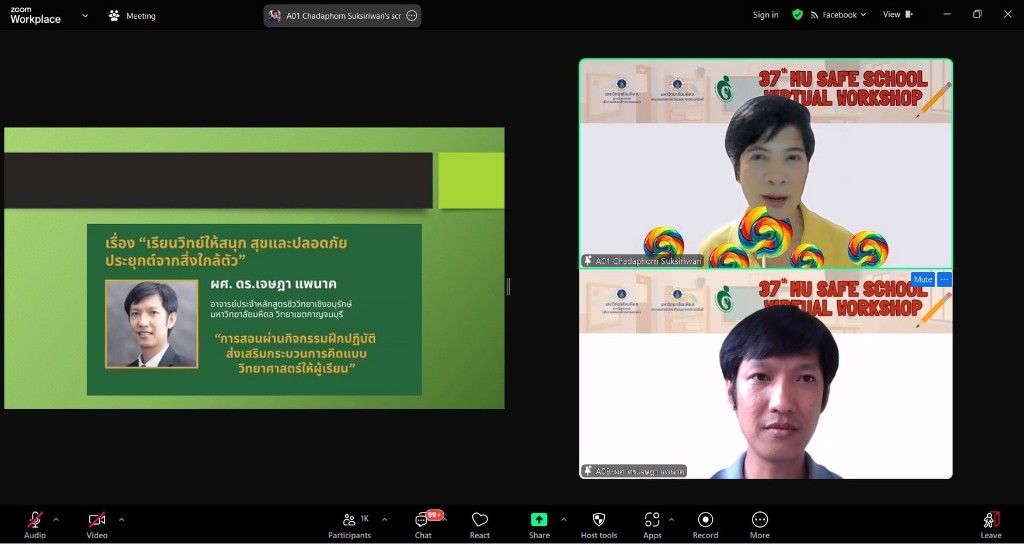Click the A09 participant name label
This screenshot has width=1024, height=544.
(633, 471)
